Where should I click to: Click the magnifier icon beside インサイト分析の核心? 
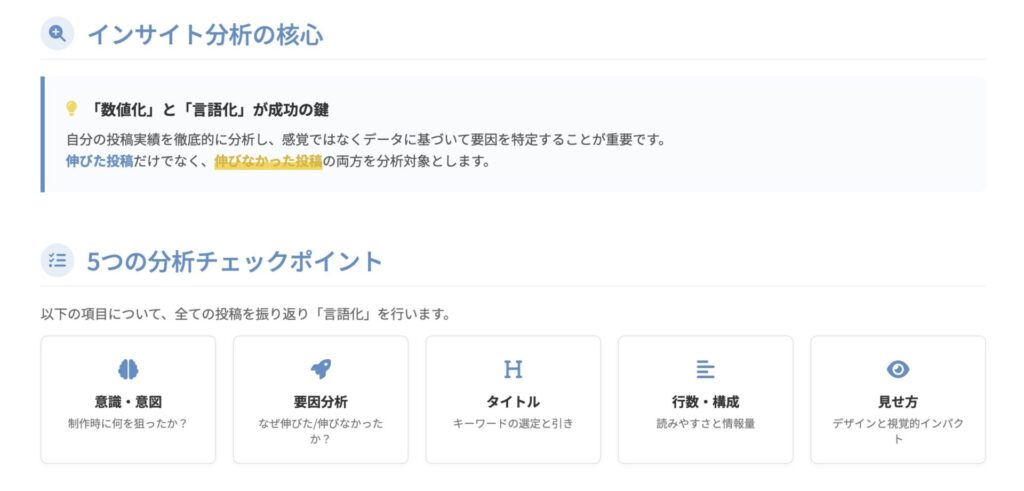click(x=57, y=34)
